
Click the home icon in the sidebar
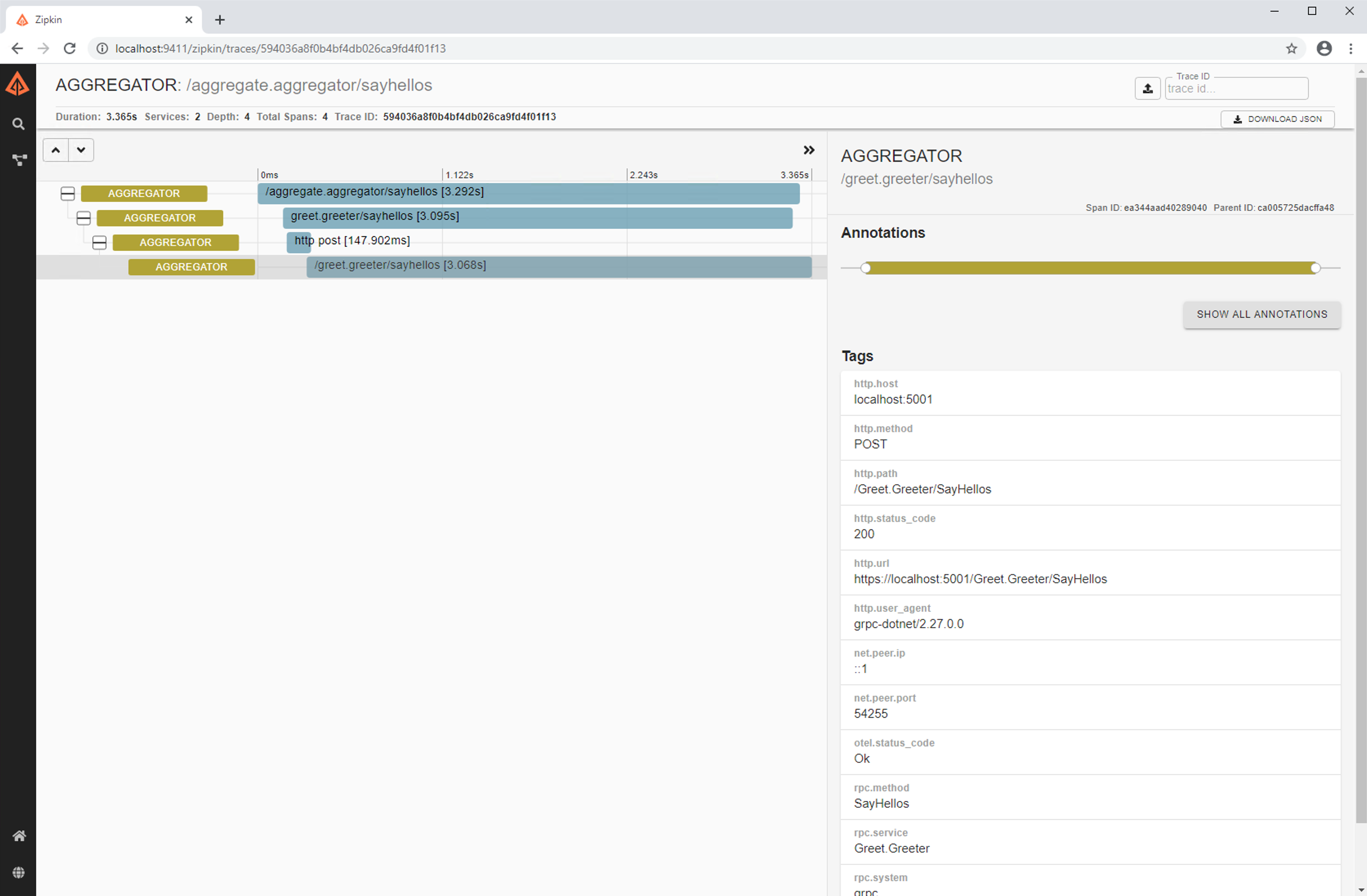[19, 835]
